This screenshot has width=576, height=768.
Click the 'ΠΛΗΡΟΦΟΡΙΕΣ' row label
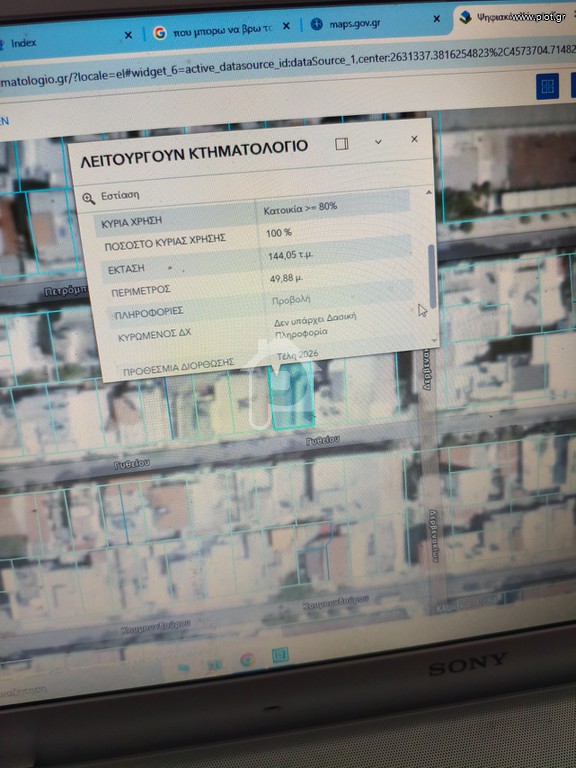coord(148,312)
